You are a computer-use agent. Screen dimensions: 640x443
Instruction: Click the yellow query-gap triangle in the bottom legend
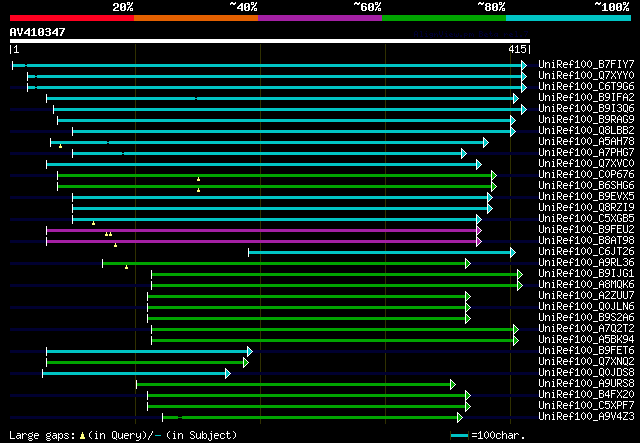[x=82, y=436]
